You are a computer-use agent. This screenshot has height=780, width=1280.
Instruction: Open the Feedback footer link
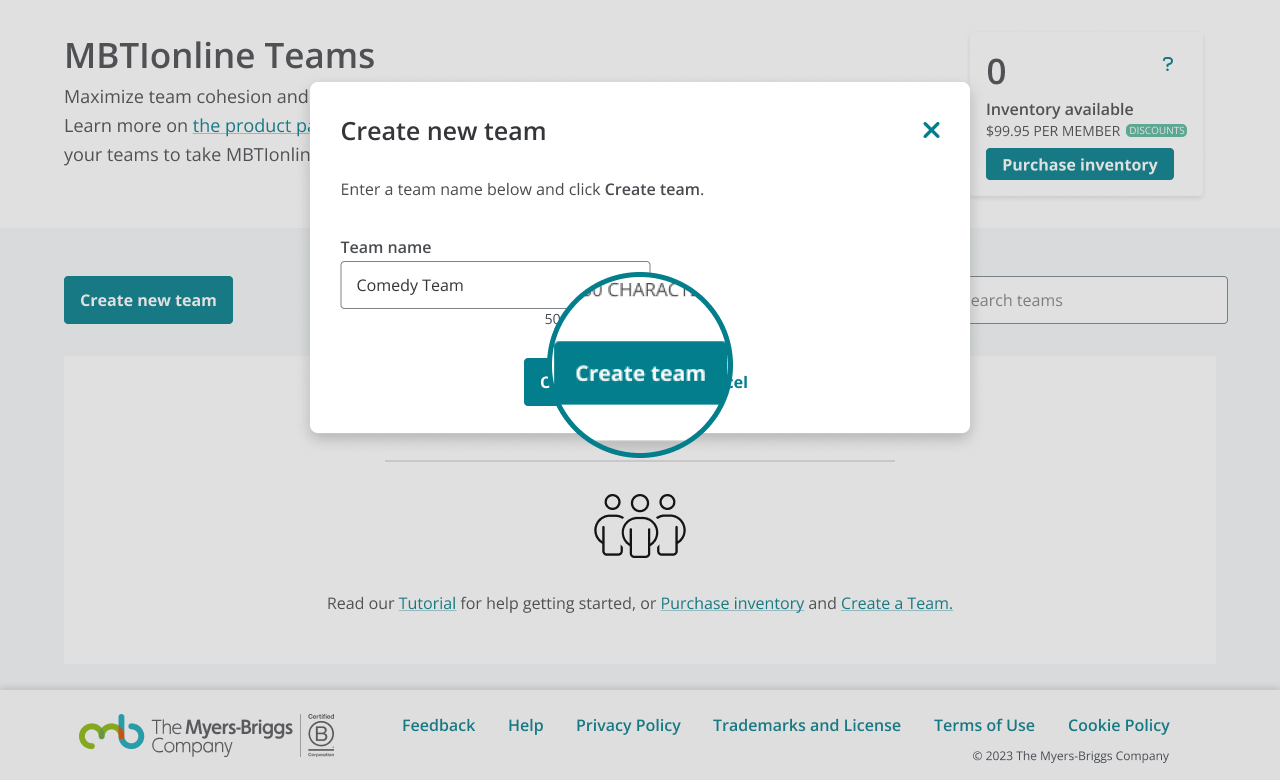[438, 725]
